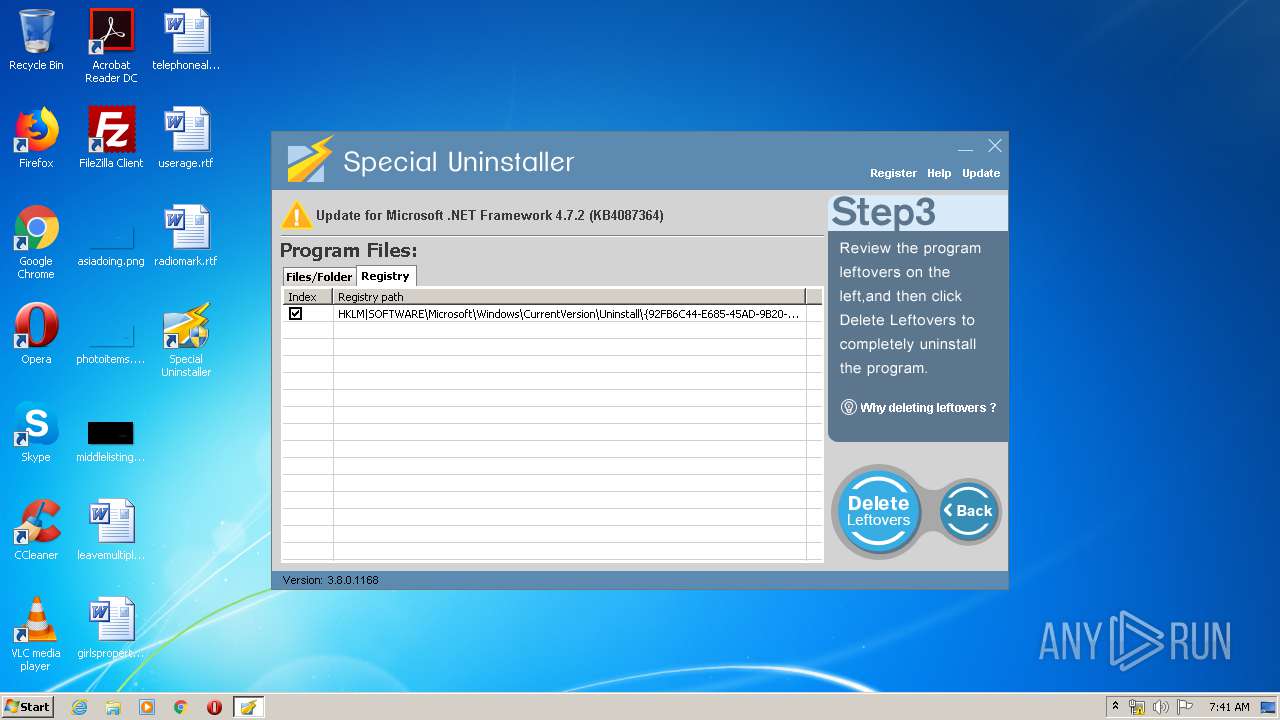Open FileZilla Client desktop shortcut
Viewport: 1280px width, 720px height.
tap(111, 138)
